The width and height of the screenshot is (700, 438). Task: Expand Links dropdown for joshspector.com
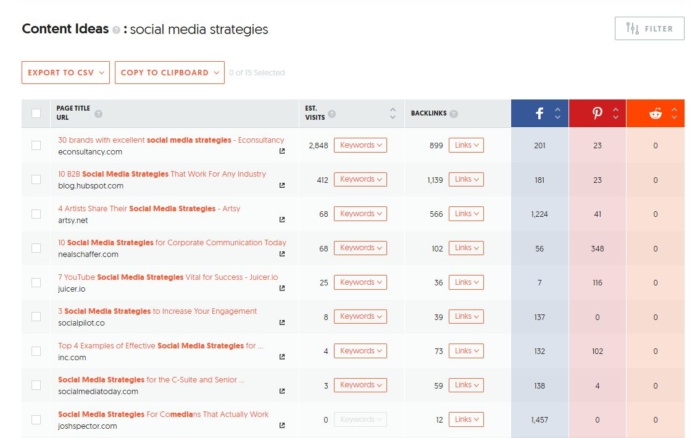coord(466,419)
